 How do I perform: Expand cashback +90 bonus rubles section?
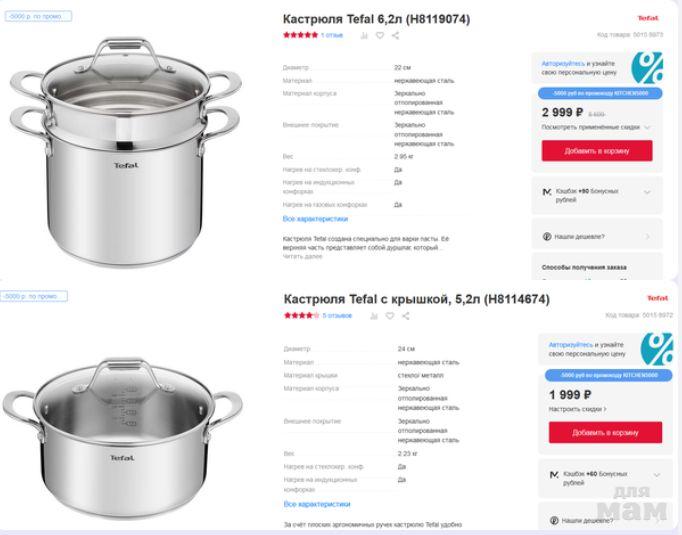tap(647, 191)
